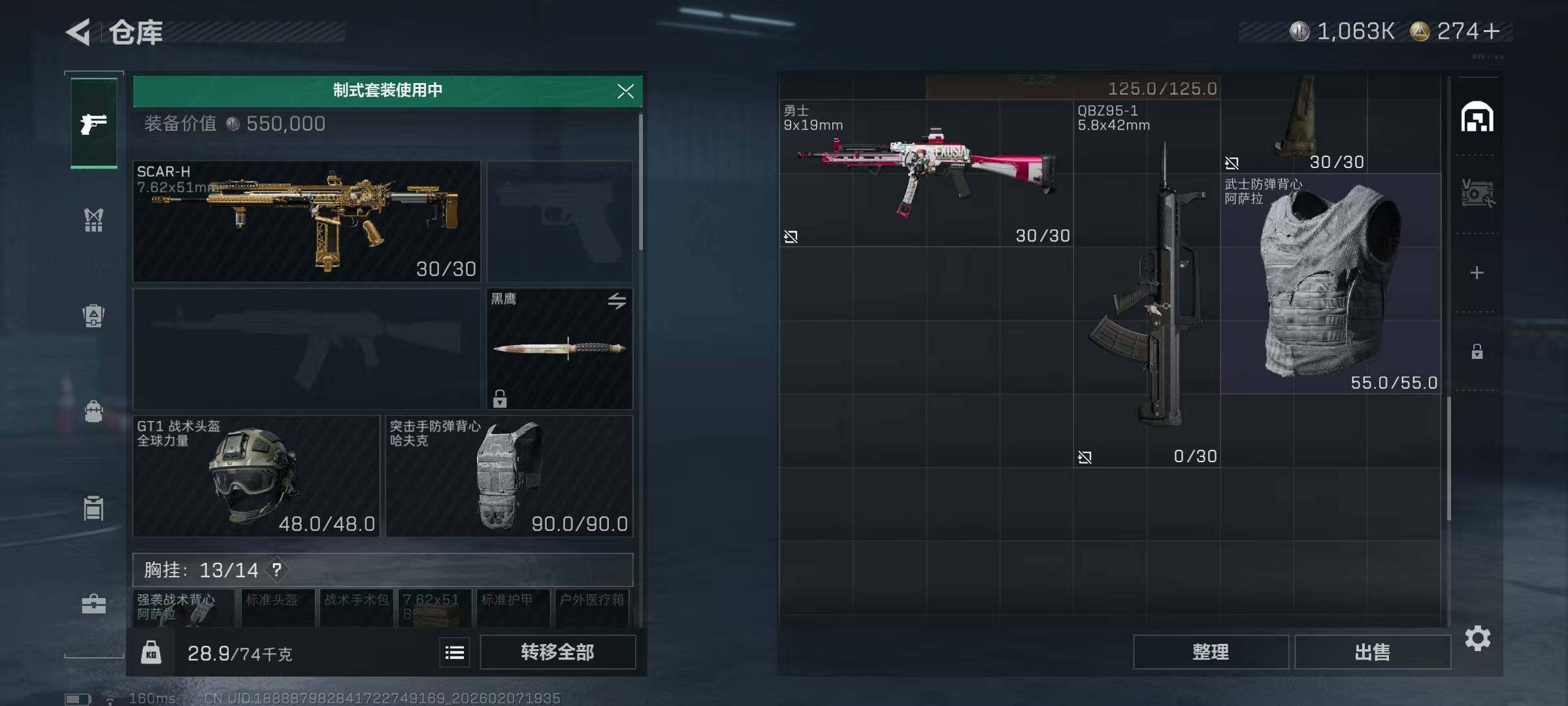Viewport: 1568px width, 706px height.
Task: Click the Sell (出售) button
Action: (x=1372, y=652)
